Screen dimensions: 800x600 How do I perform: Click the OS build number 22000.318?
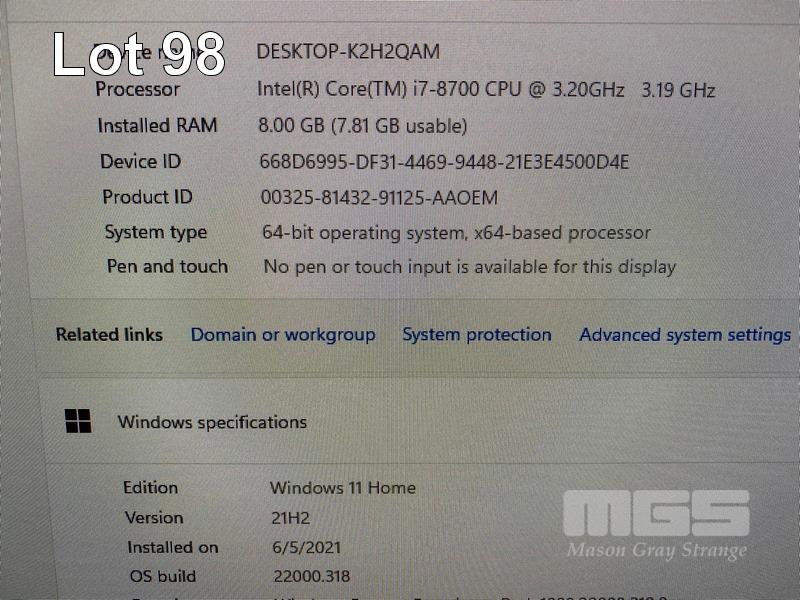[312, 577]
